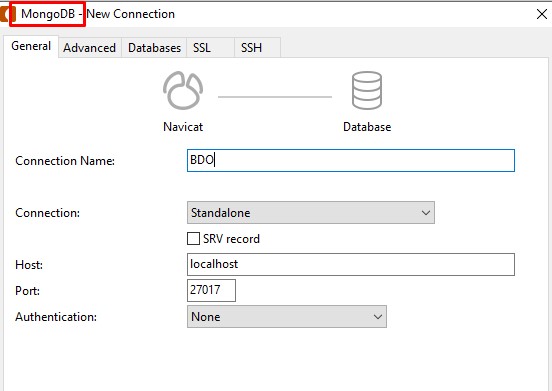Click the Navicat logo icon

183,90
